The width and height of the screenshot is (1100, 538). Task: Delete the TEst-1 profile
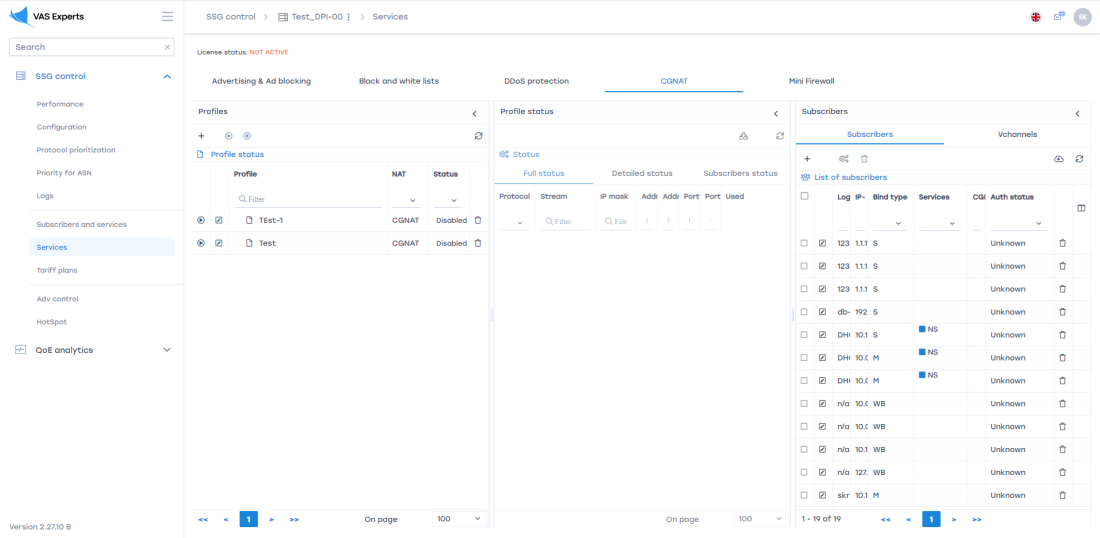(x=478, y=220)
